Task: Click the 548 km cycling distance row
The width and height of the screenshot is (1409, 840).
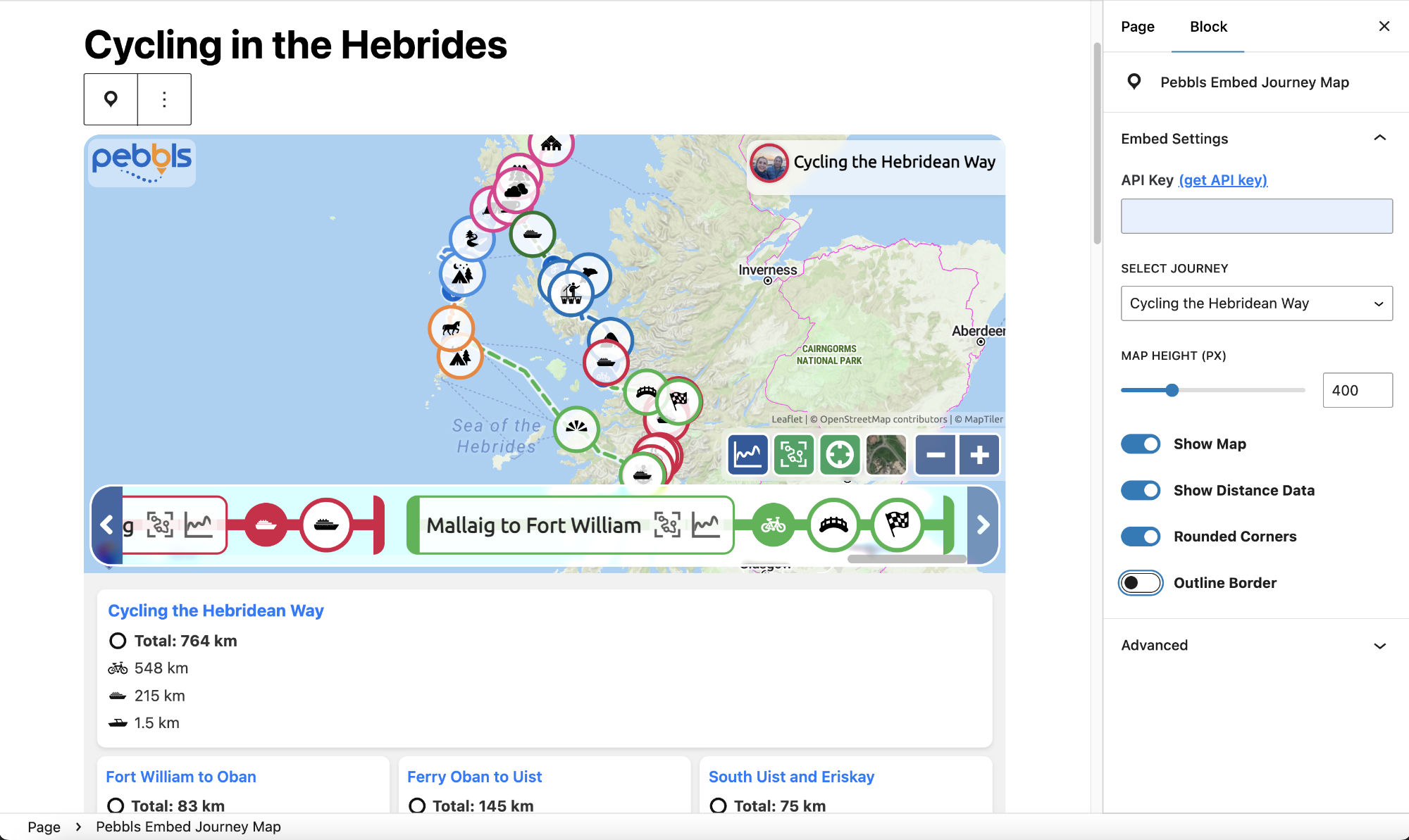Action: pyautogui.click(x=148, y=668)
